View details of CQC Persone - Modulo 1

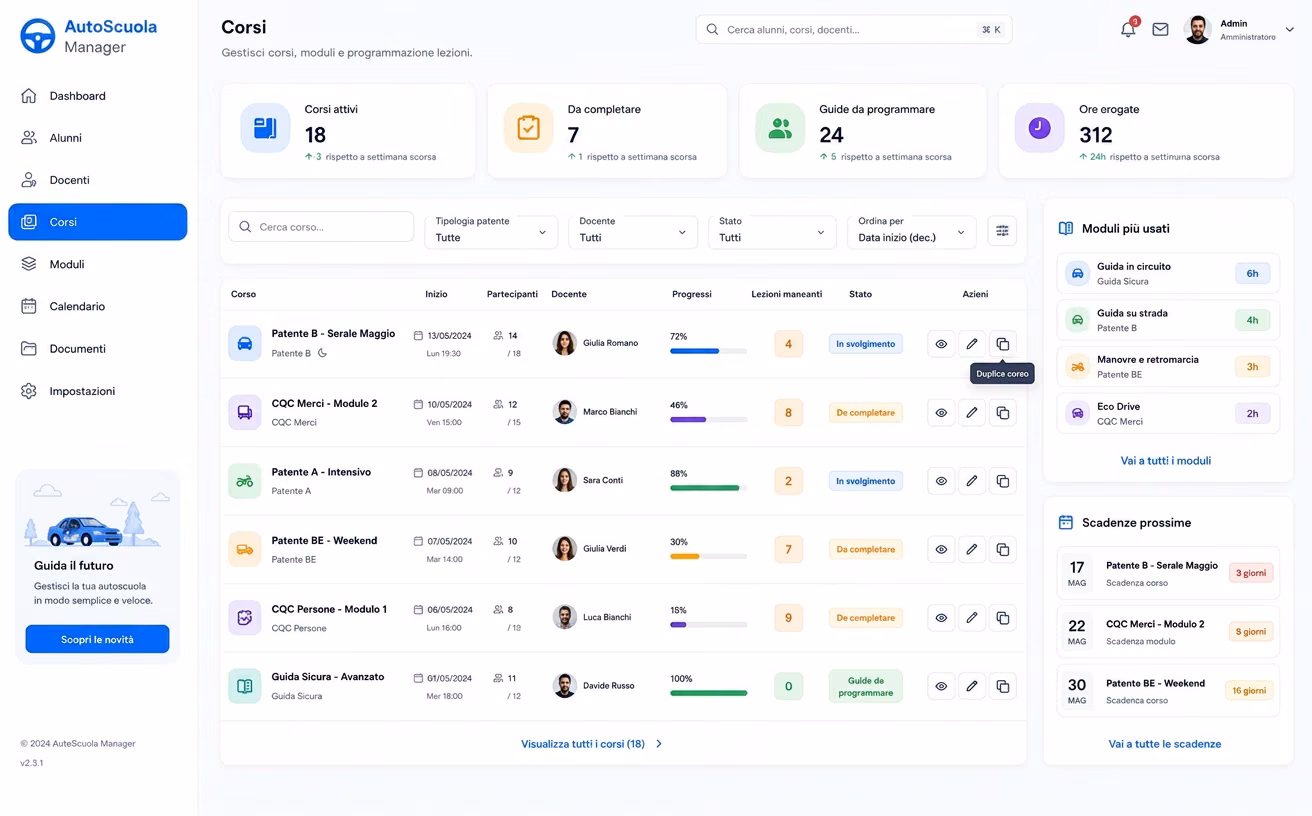[941, 618]
